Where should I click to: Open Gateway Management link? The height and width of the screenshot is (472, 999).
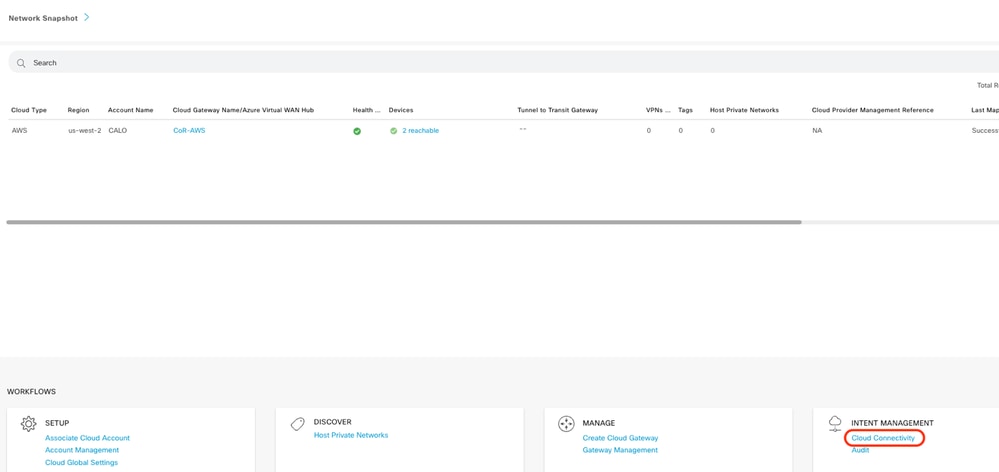click(620, 450)
